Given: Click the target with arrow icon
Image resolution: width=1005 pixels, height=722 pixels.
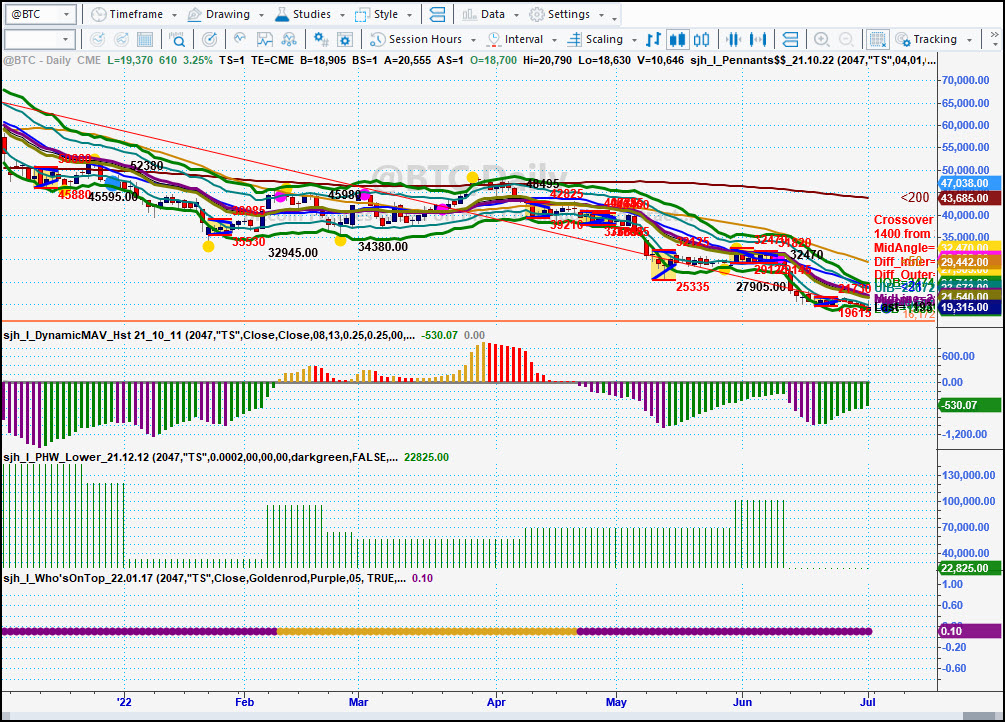Looking at the screenshot, I should [x=209, y=40].
